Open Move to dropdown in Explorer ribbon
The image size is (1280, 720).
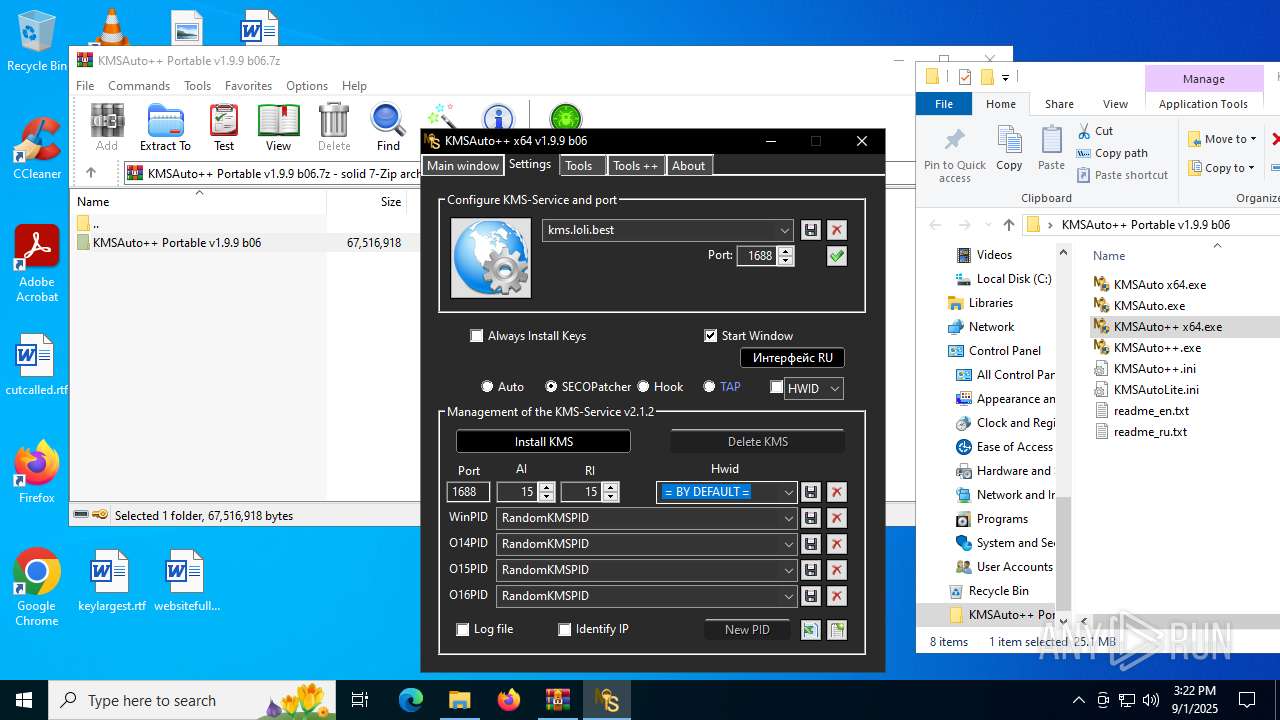(x=1224, y=139)
